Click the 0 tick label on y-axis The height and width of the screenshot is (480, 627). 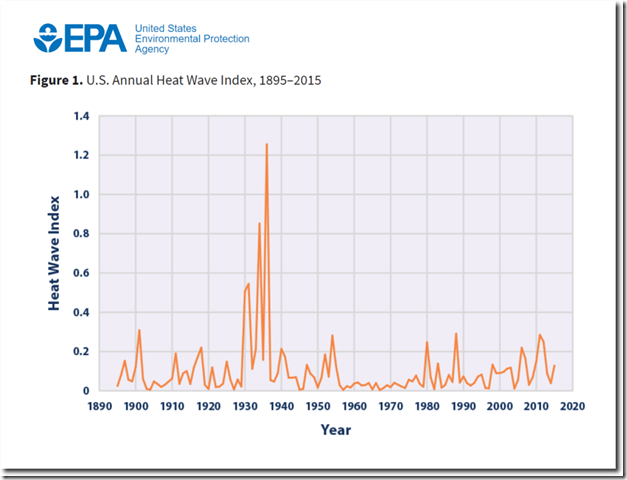[x=87, y=391]
